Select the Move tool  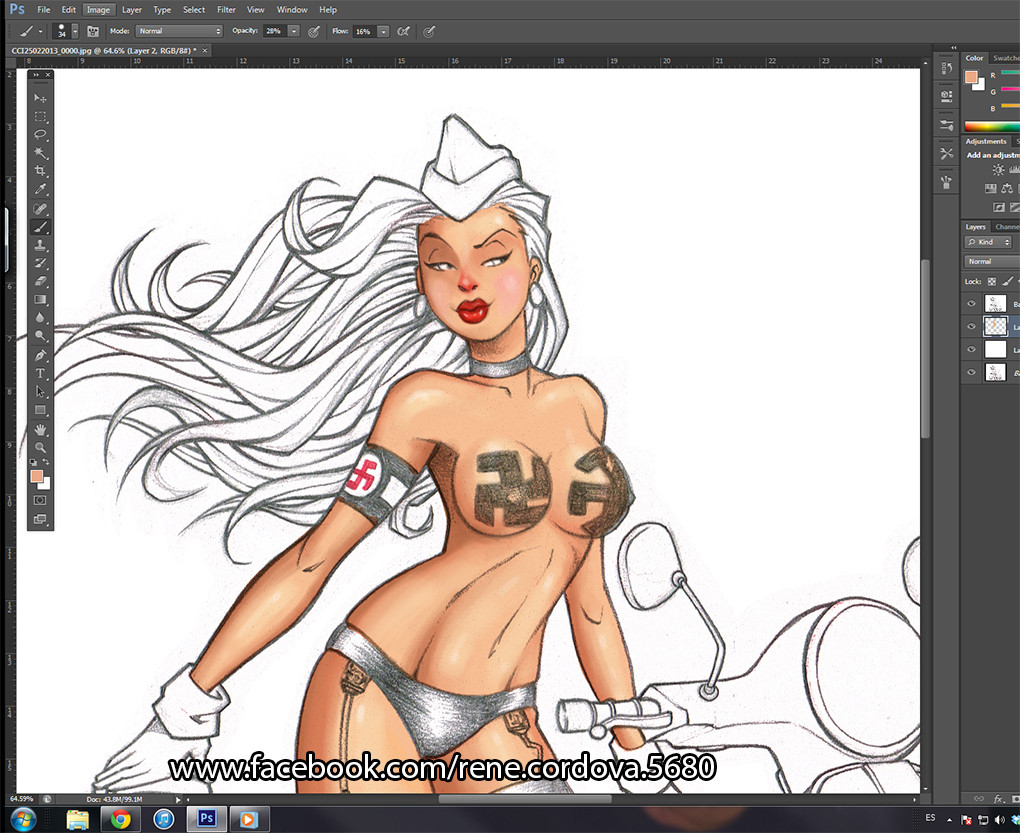coord(40,98)
